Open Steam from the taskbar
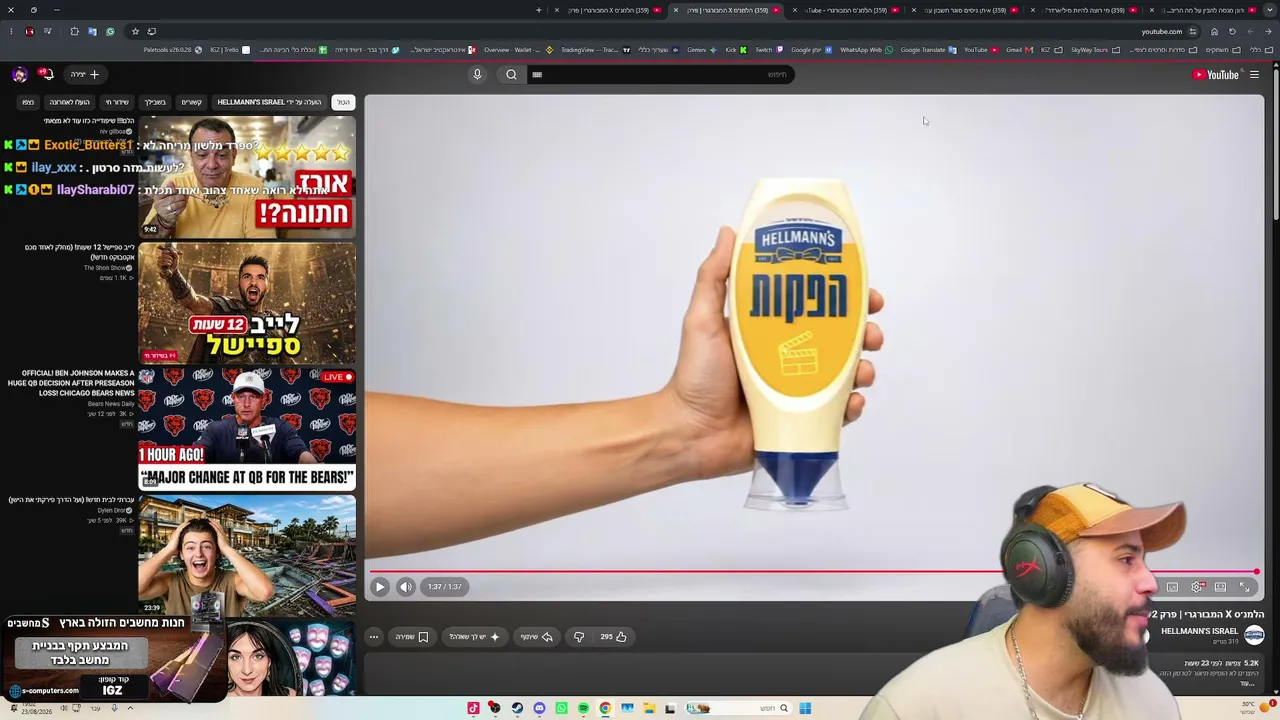Viewport: 1280px width, 720px height. pos(517,708)
